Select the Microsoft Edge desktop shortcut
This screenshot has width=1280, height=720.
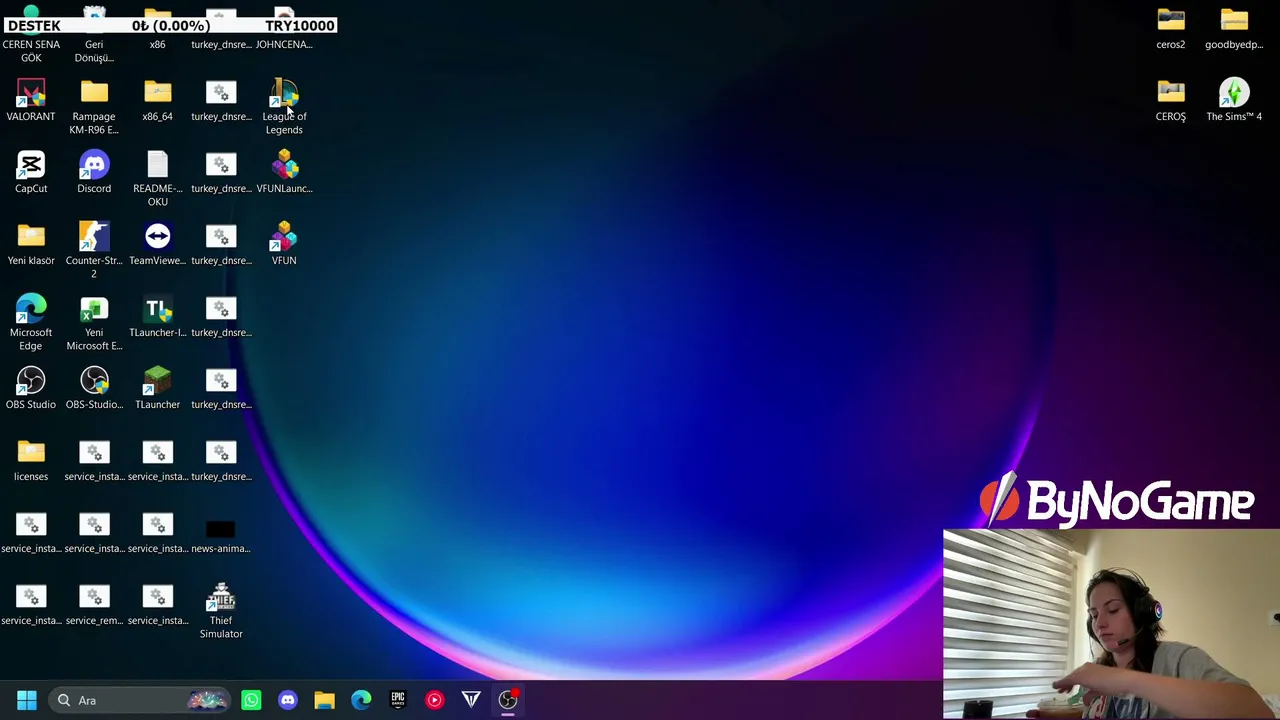tap(31, 323)
